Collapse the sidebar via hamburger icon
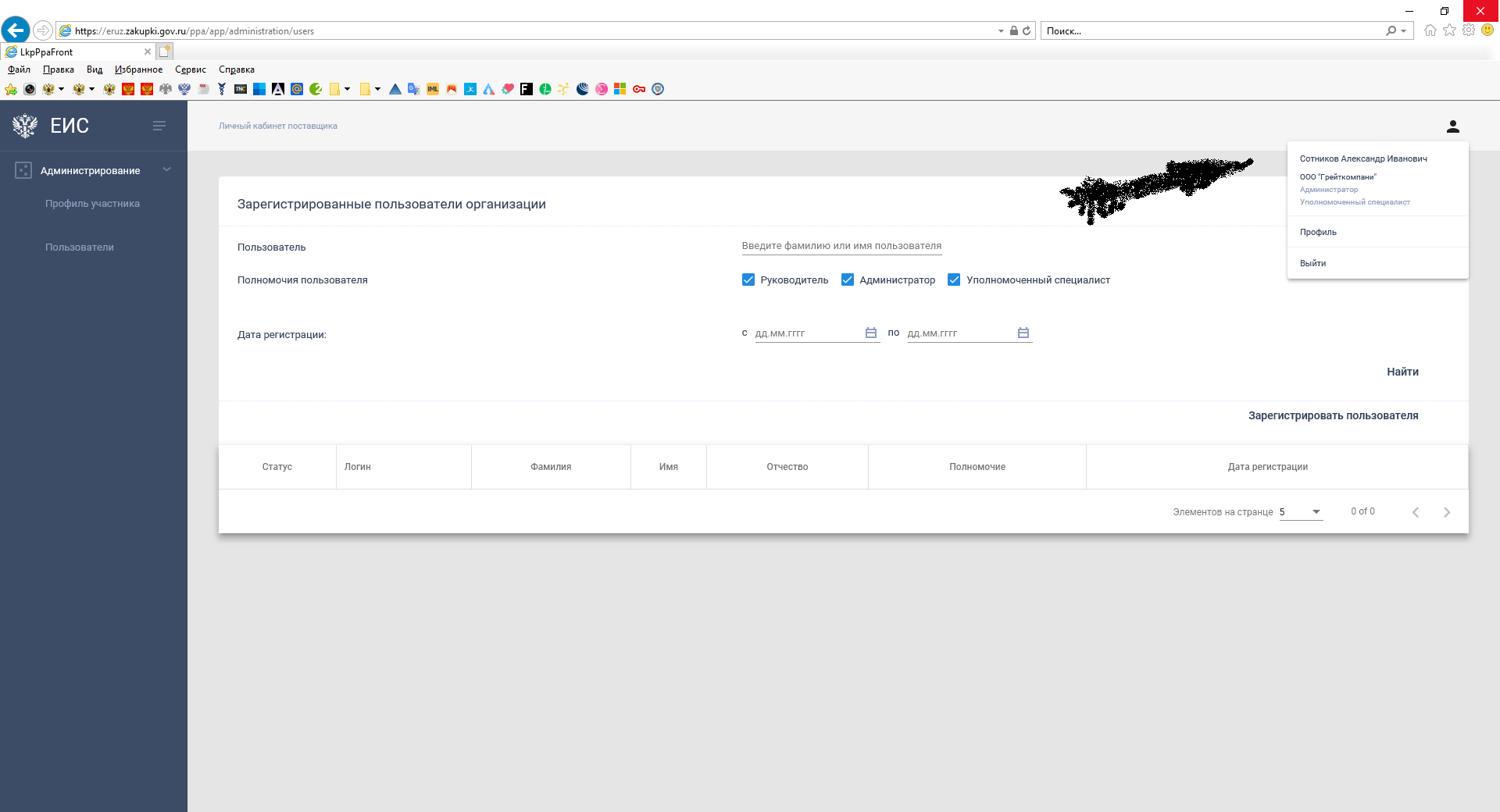Image resolution: width=1500 pixels, height=812 pixels. (x=159, y=126)
